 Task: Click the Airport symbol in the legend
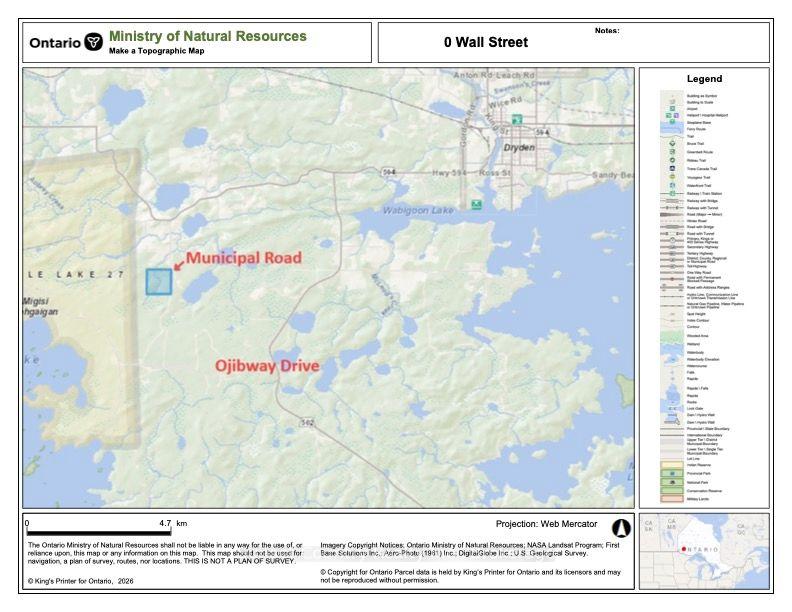point(672,109)
